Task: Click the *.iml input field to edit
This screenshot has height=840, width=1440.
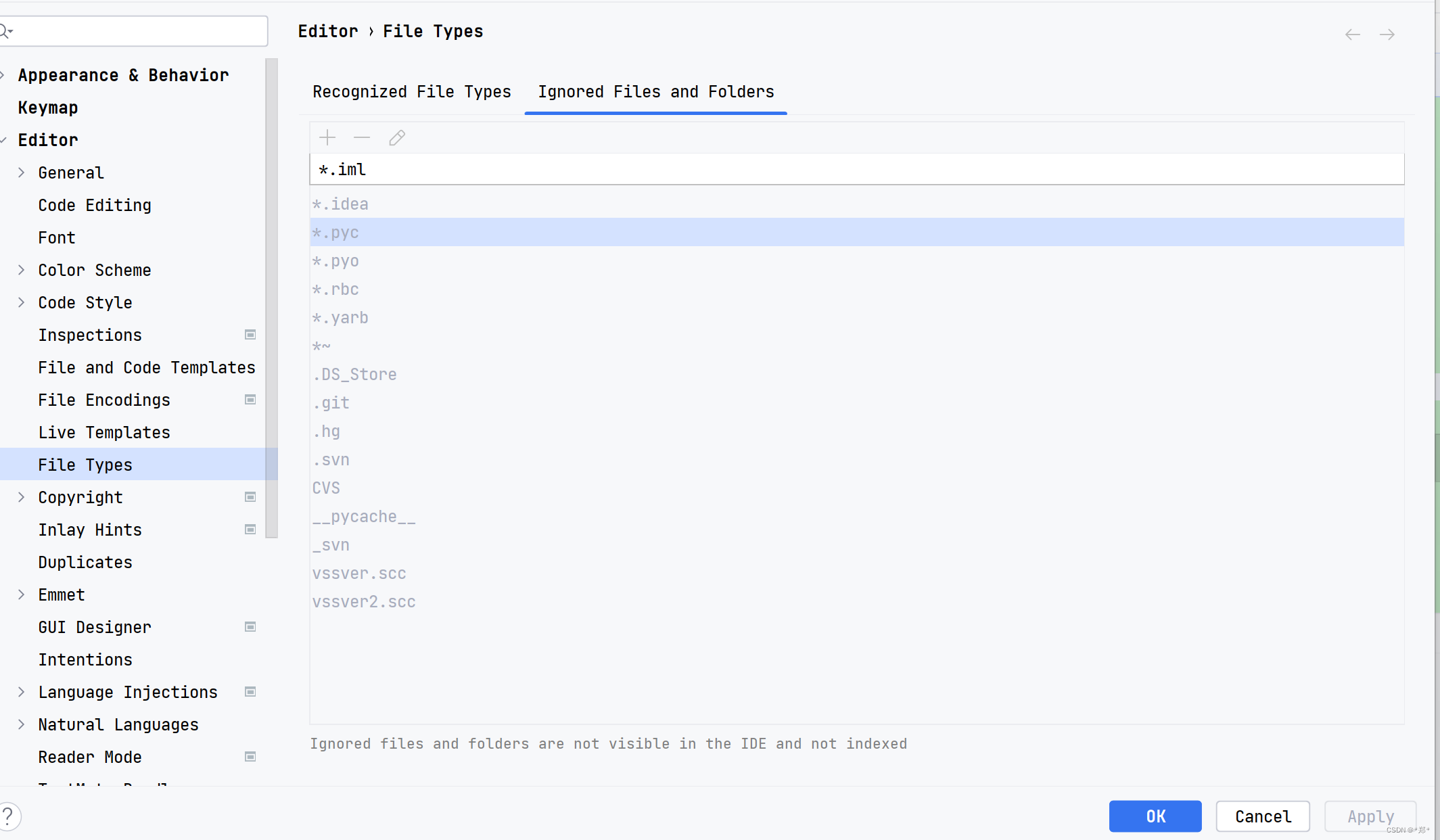Action: tap(857, 169)
